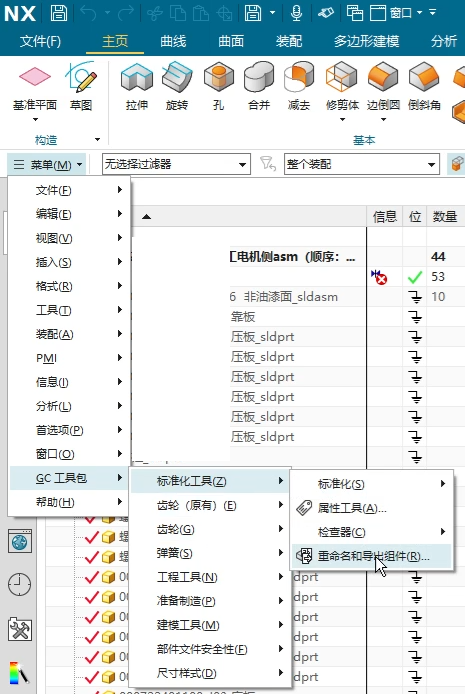Choose 重命名和导出组件(R)... menu item
This screenshot has width=465, height=694.
click(372, 556)
